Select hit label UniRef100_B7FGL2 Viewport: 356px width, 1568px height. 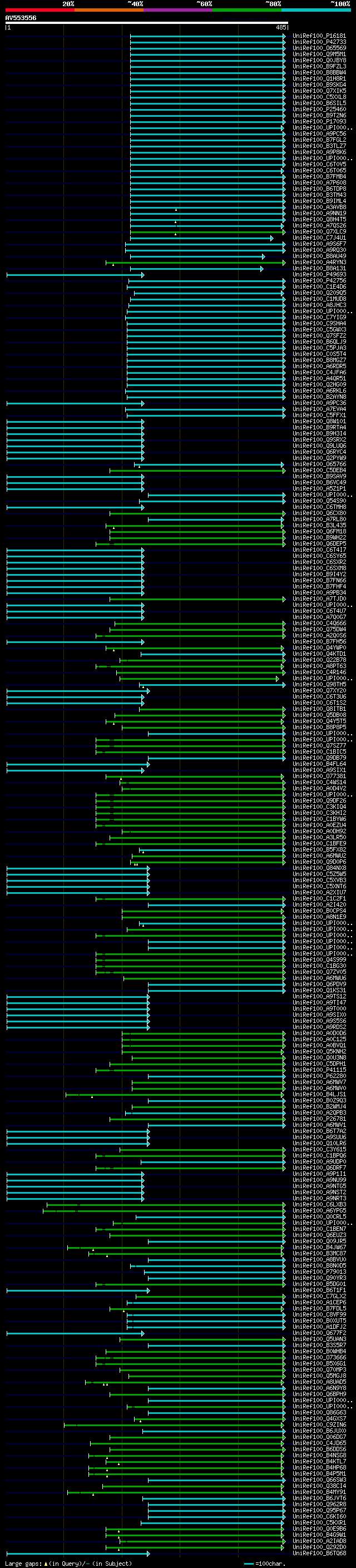[319, 140]
